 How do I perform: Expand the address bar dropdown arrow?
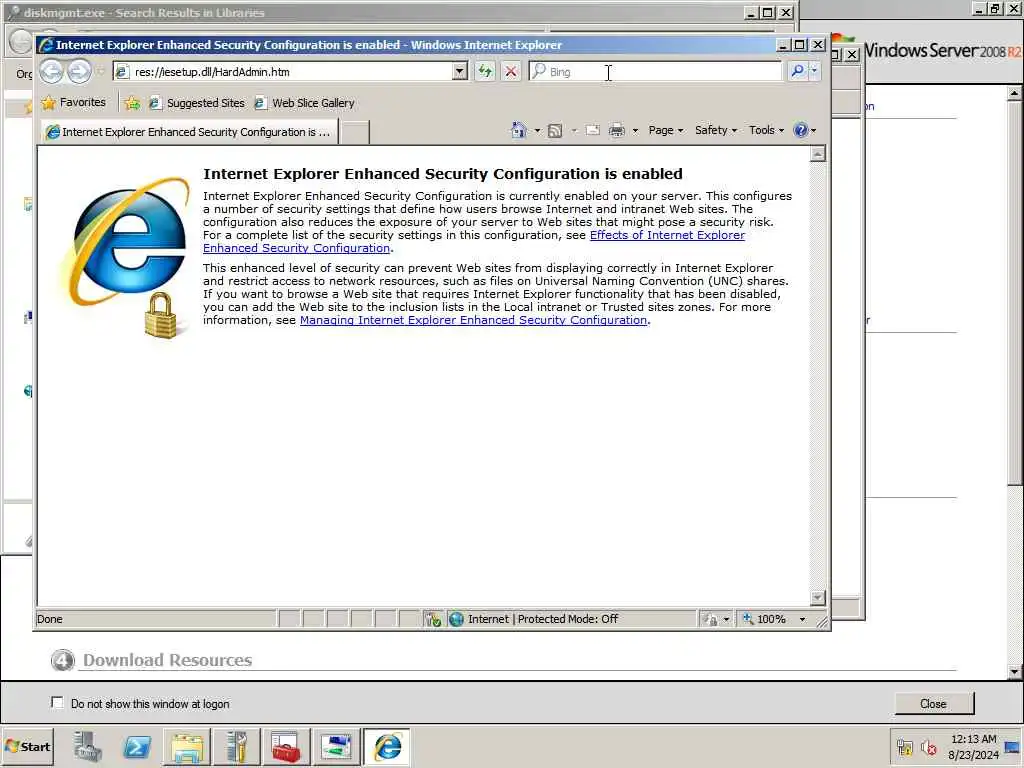(x=460, y=71)
